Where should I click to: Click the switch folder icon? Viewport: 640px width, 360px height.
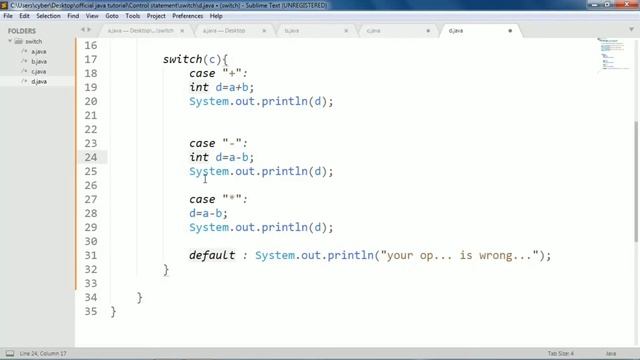[x=19, y=41]
